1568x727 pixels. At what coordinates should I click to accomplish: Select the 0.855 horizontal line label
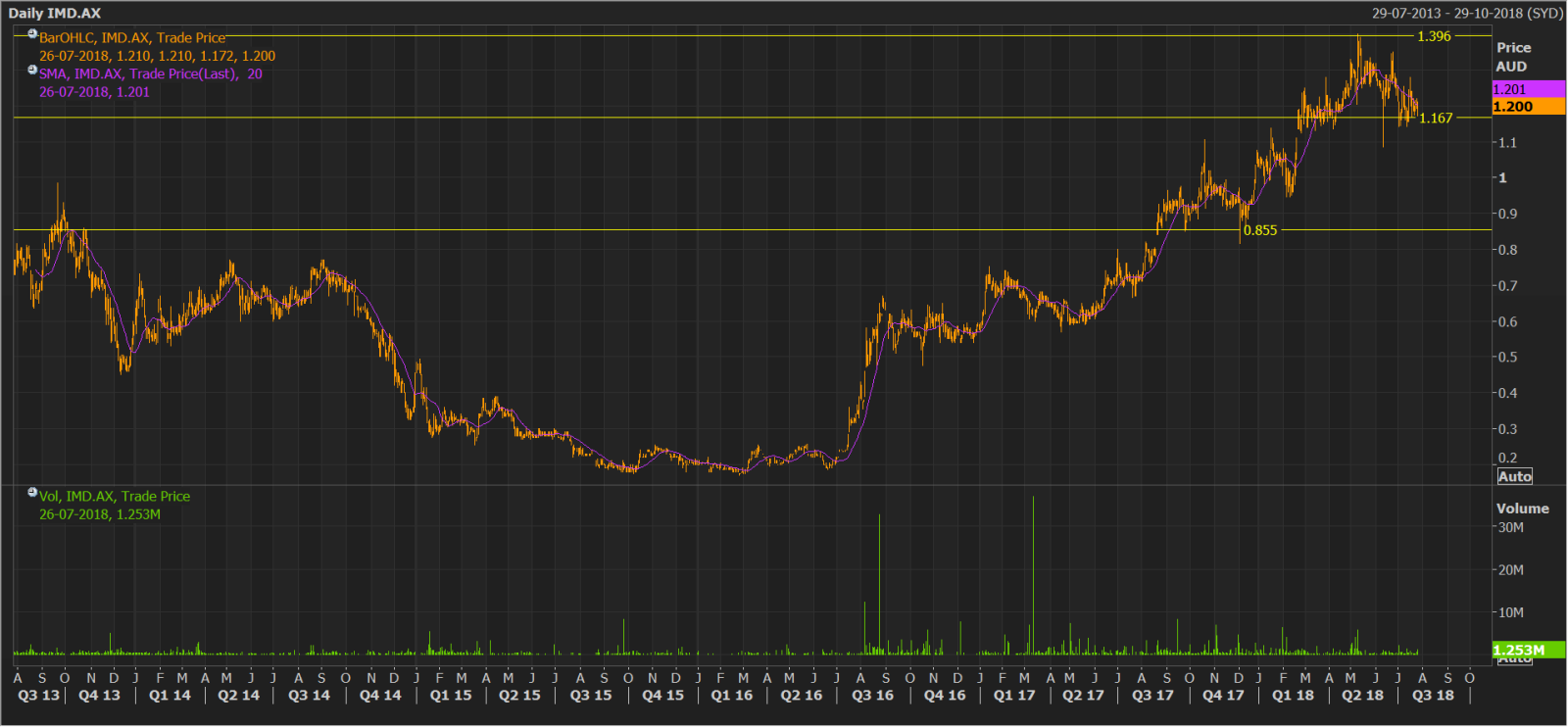coord(1260,230)
